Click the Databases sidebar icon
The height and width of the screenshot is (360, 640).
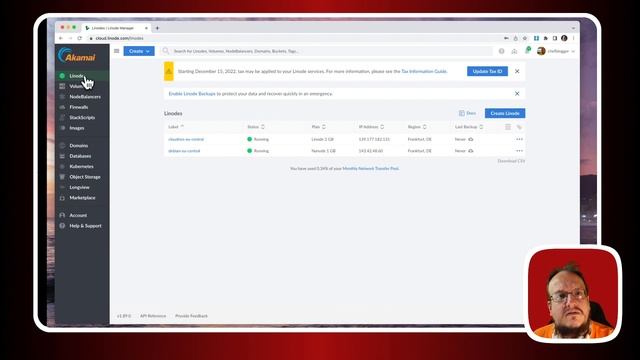(62, 156)
